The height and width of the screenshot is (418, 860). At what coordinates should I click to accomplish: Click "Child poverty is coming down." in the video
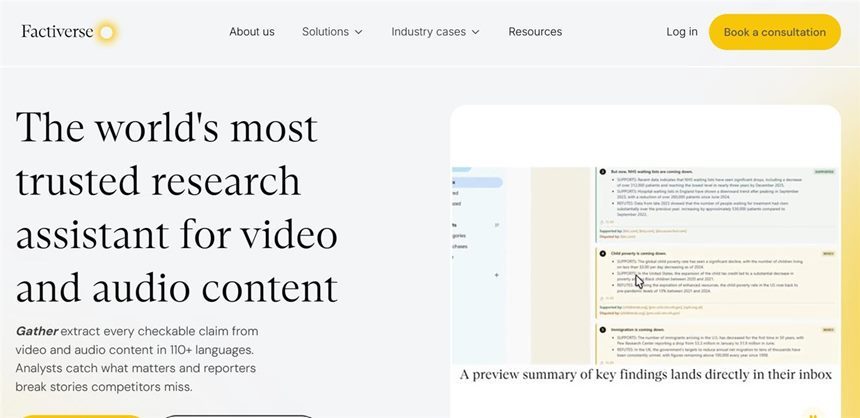pos(638,253)
